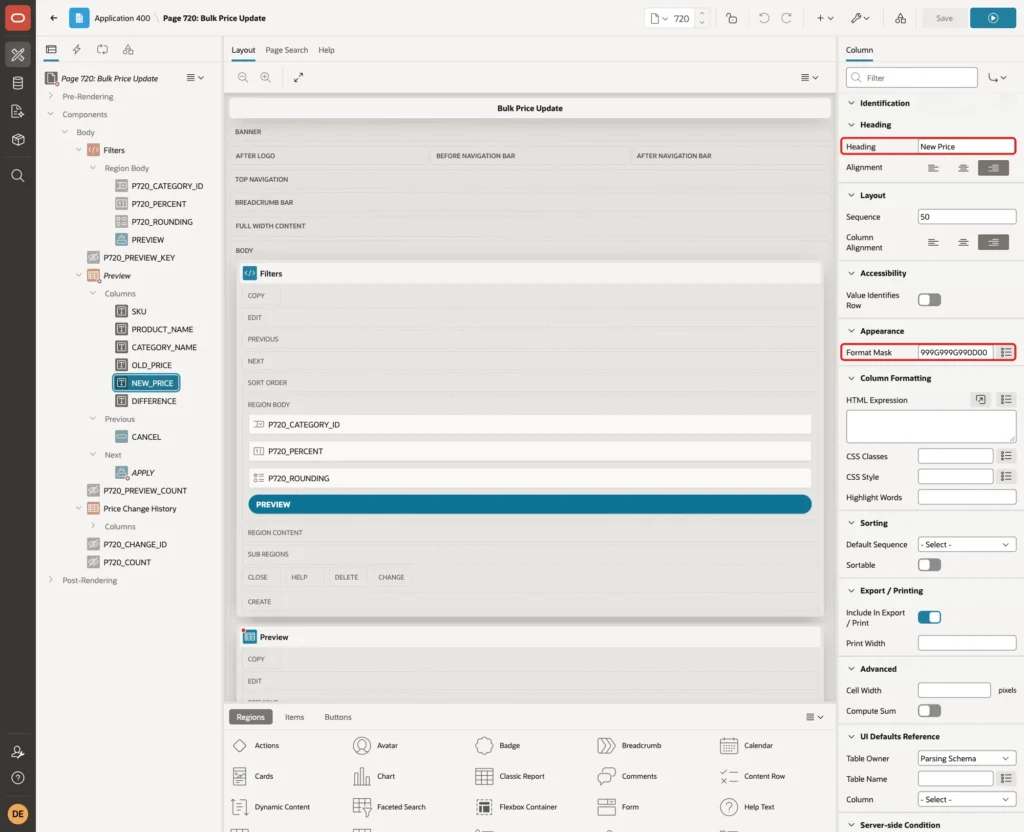
Task: Open the Default Sequence dropdown
Action: (967, 545)
